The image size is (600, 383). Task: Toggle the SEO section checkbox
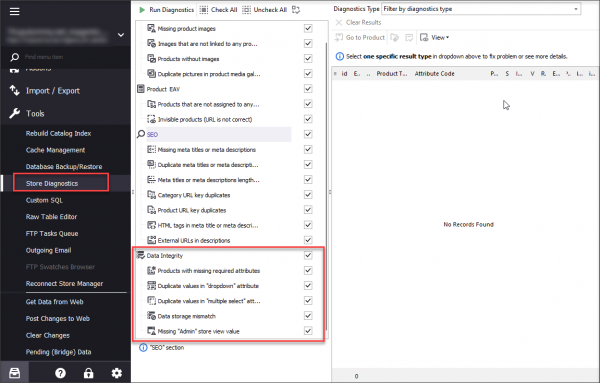pos(308,134)
